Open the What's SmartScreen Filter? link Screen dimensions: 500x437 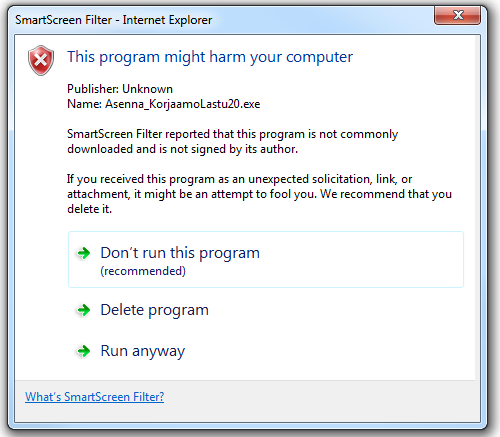pos(95,397)
